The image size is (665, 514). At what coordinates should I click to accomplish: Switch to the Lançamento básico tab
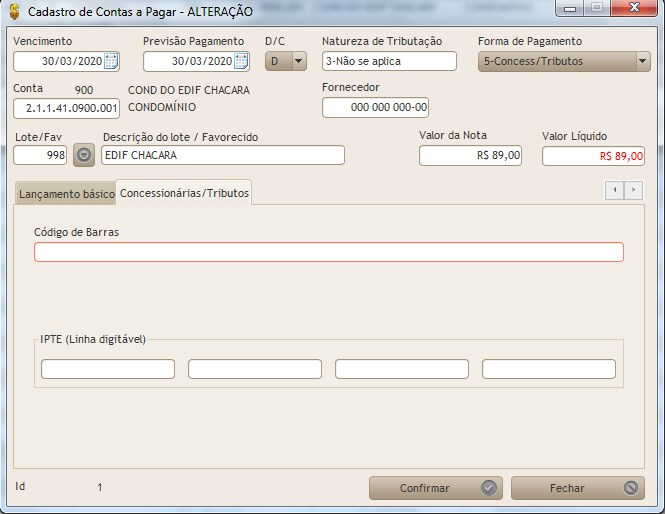[x=66, y=193]
